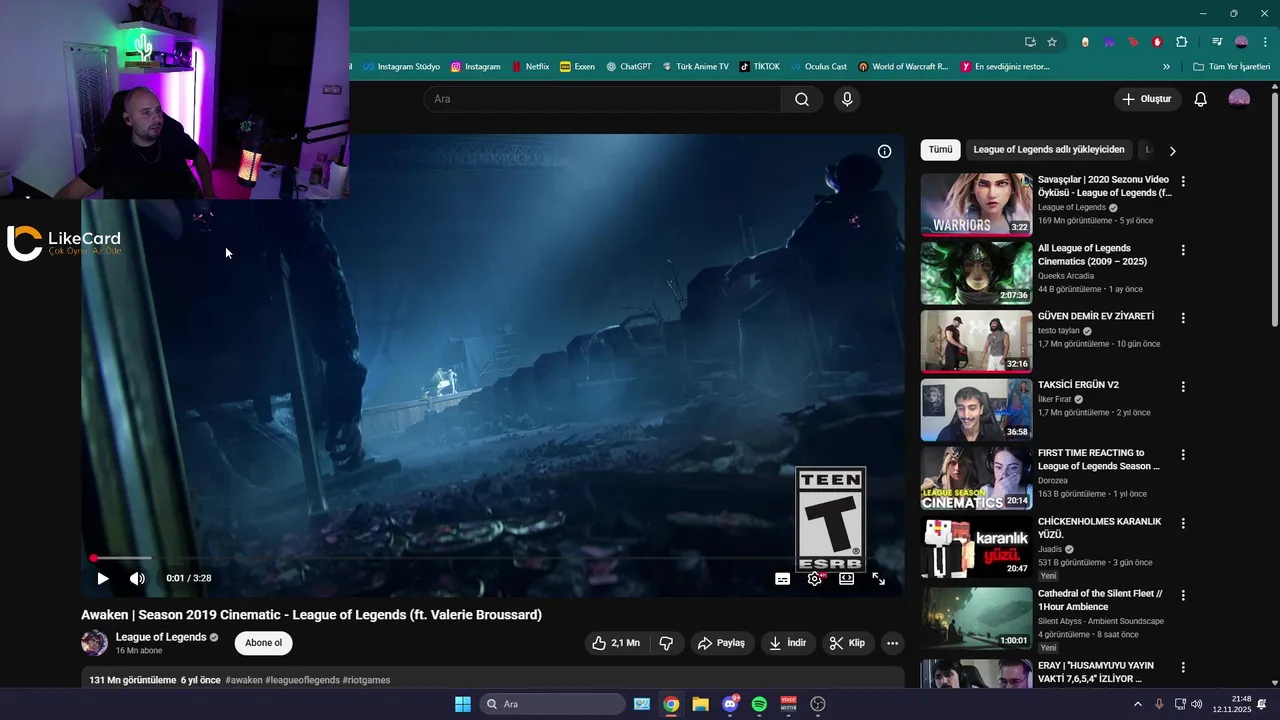The image size is (1280, 720).
Task: Open Tüm Yer İşaretleri bookmarks folder
Action: tap(1232, 67)
